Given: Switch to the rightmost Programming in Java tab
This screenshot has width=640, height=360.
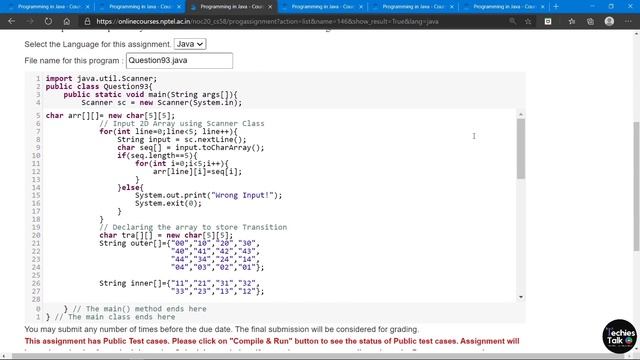Looking at the screenshot, I should (504, 7).
